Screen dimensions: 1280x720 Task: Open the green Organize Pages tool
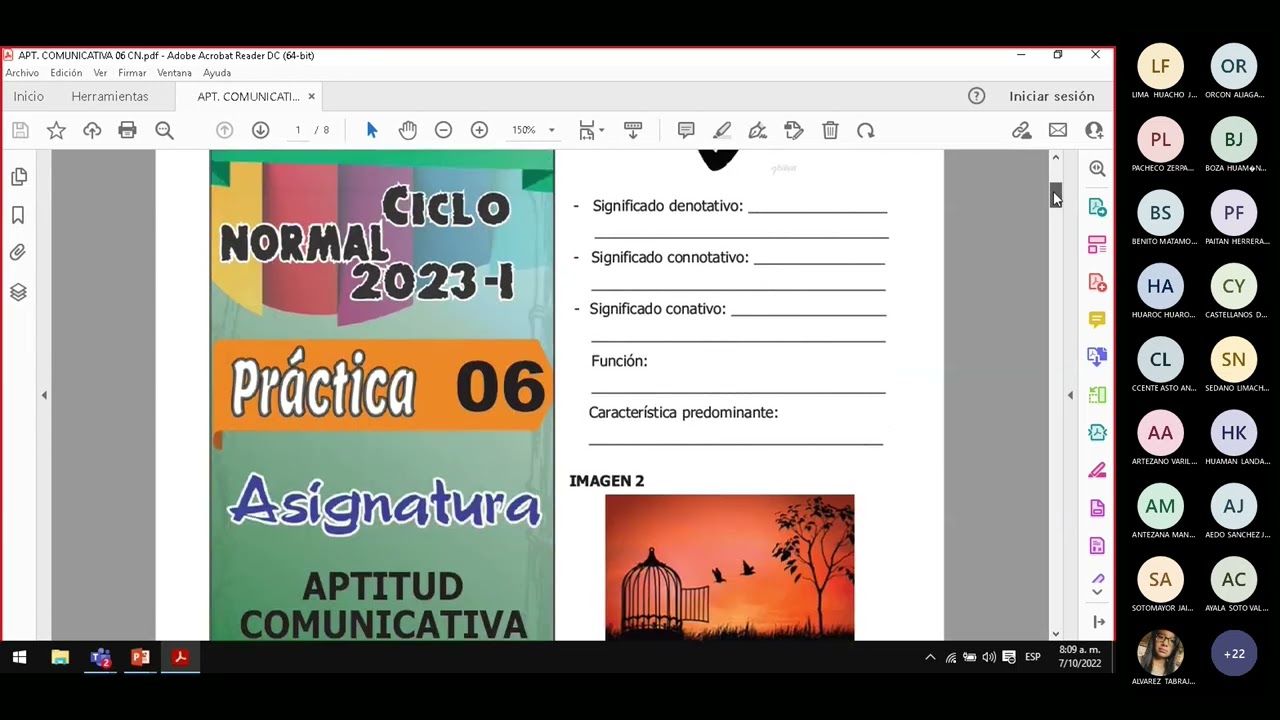click(x=1097, y=395)
